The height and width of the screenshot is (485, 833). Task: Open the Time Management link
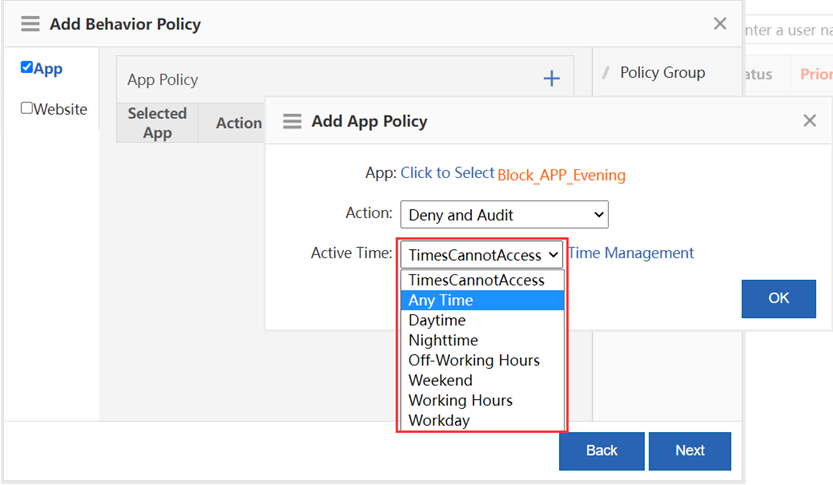pyautogui.click(x=631, y=253)
